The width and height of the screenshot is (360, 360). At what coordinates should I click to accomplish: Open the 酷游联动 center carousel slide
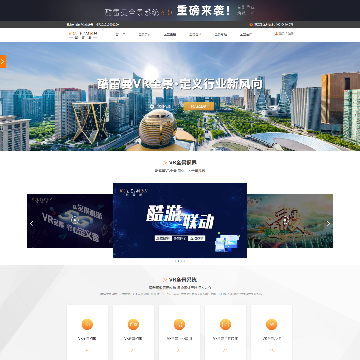coord(180,220)
